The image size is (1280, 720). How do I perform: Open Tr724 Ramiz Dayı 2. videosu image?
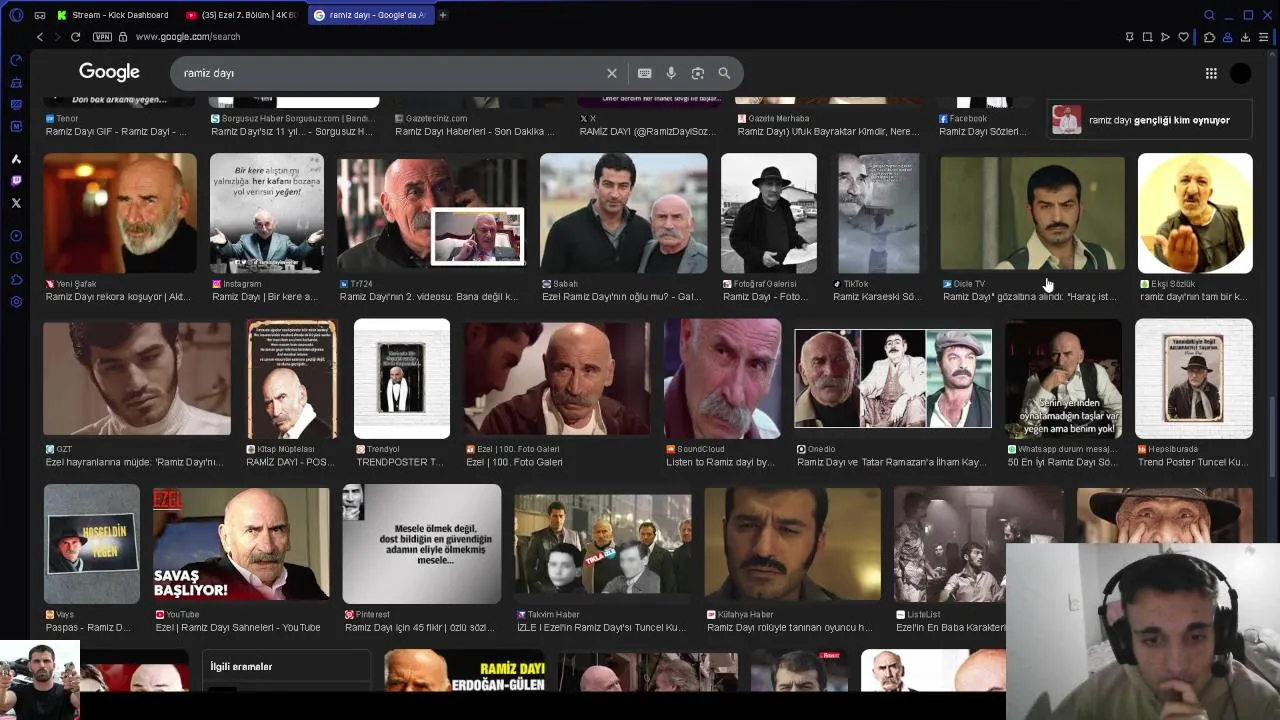432,213
